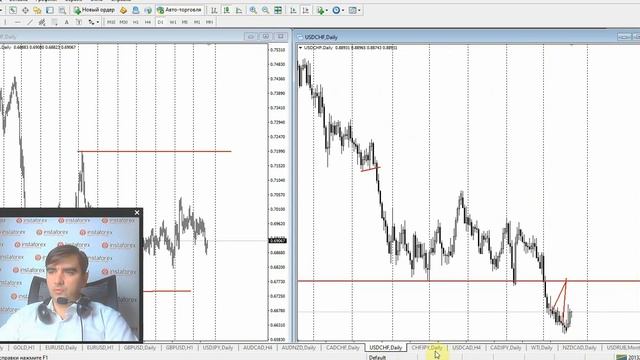Open the Navigator panel icon

pos(37,10)
